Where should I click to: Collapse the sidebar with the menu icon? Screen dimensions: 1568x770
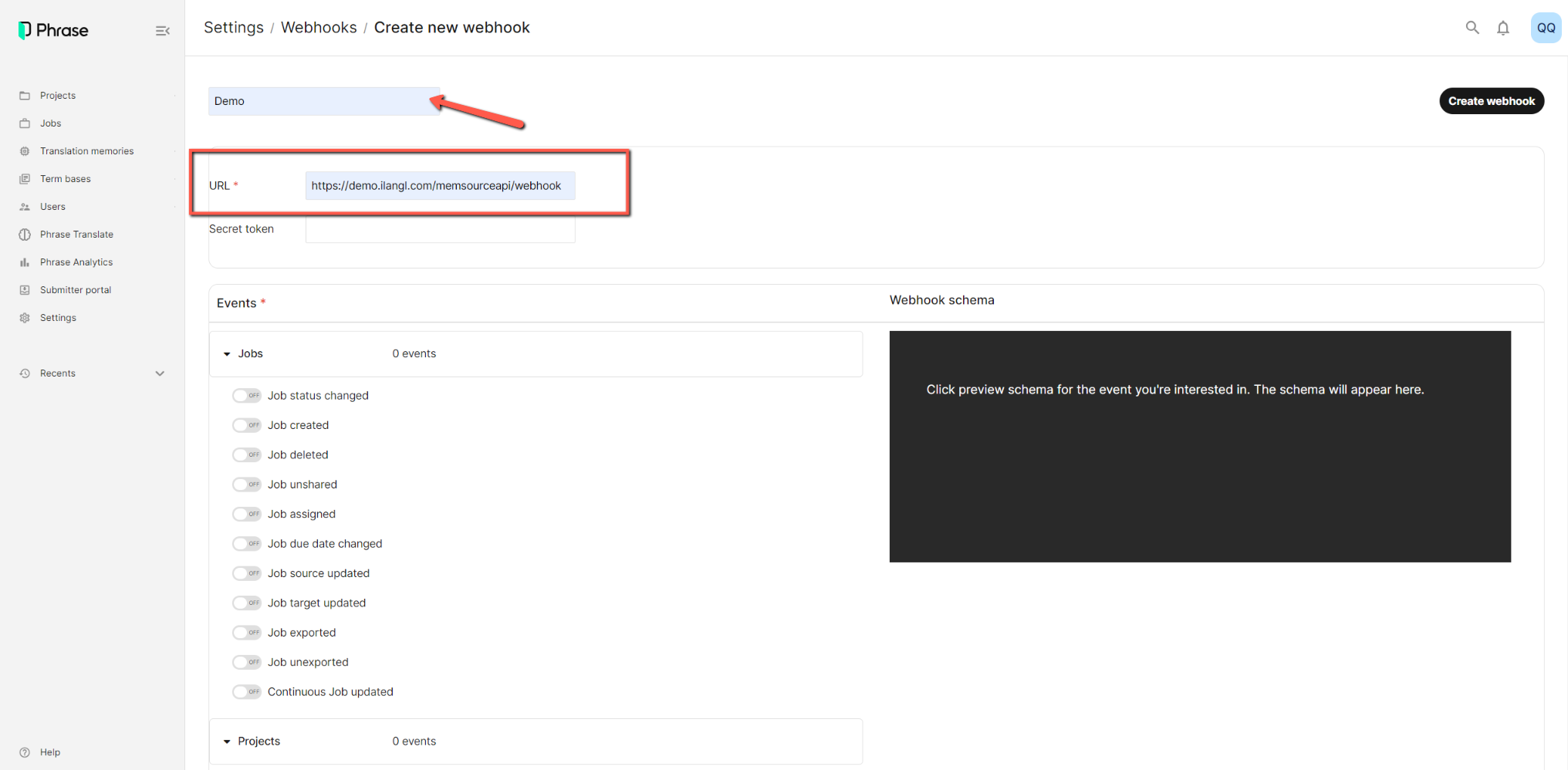162,31
